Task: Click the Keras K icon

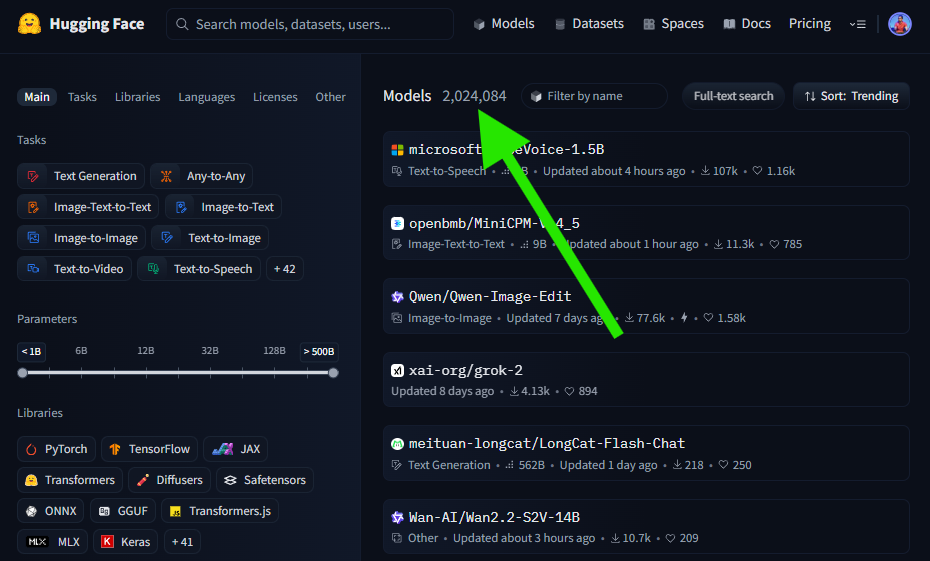Action: [107, 542]
